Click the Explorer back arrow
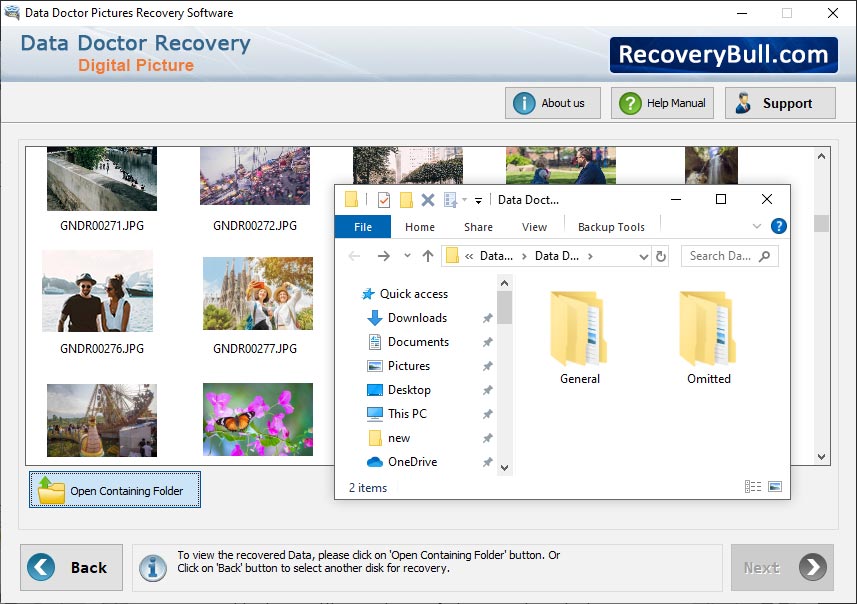Screen dimensions: 857x604 click(x=354, y=256)
